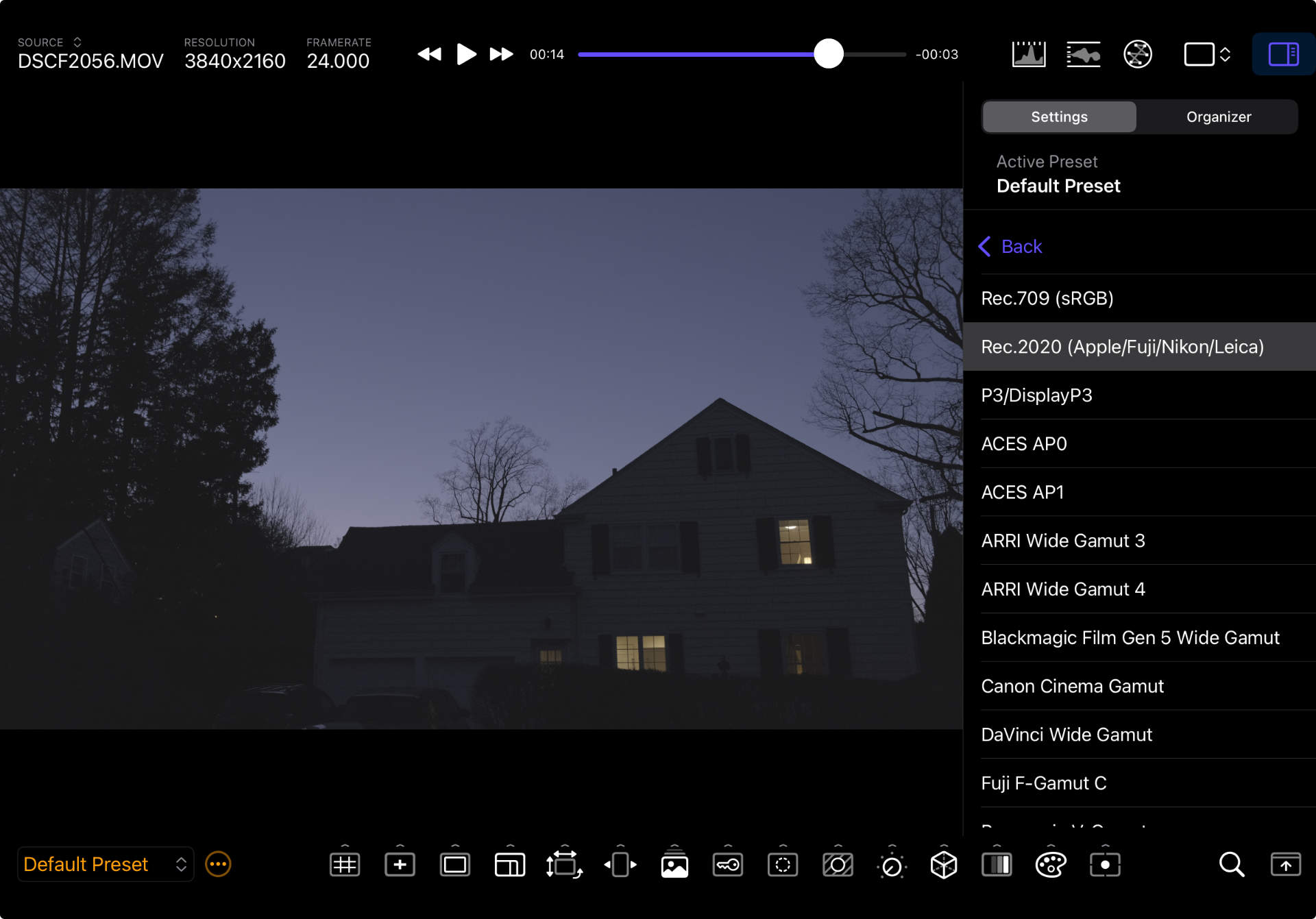The height and width of the screenshot is (919, 1316).
Task: Open the Default Preset dropdown
Action: [105, 864]
